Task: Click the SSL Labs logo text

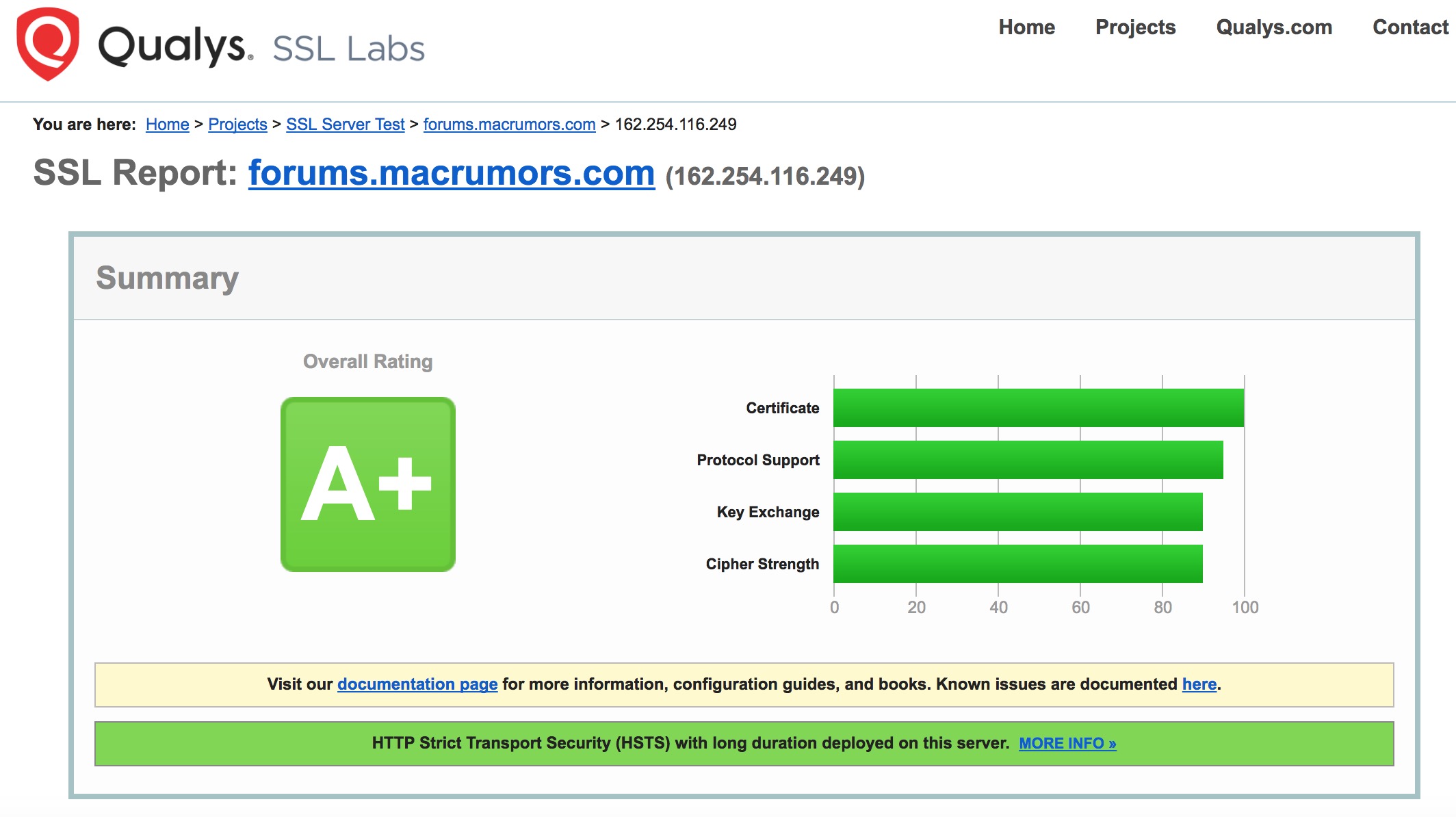Action: click(x=348, y=49)
